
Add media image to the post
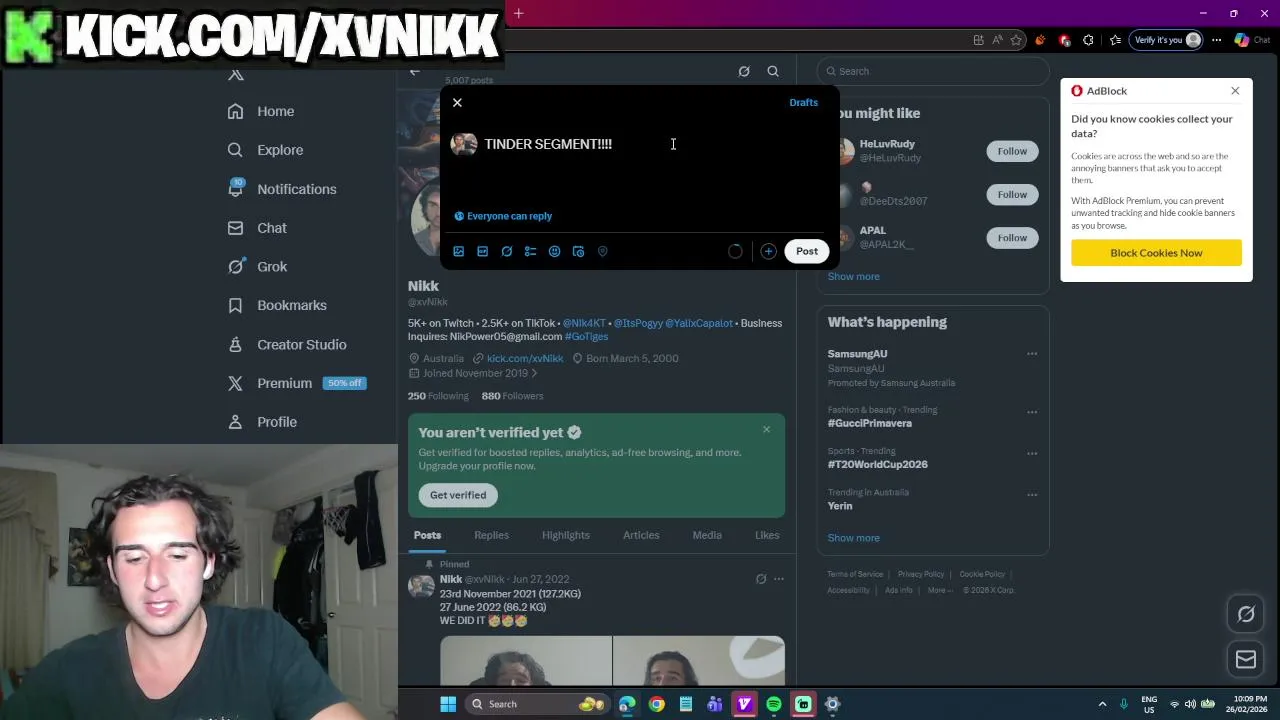point(458,252)
